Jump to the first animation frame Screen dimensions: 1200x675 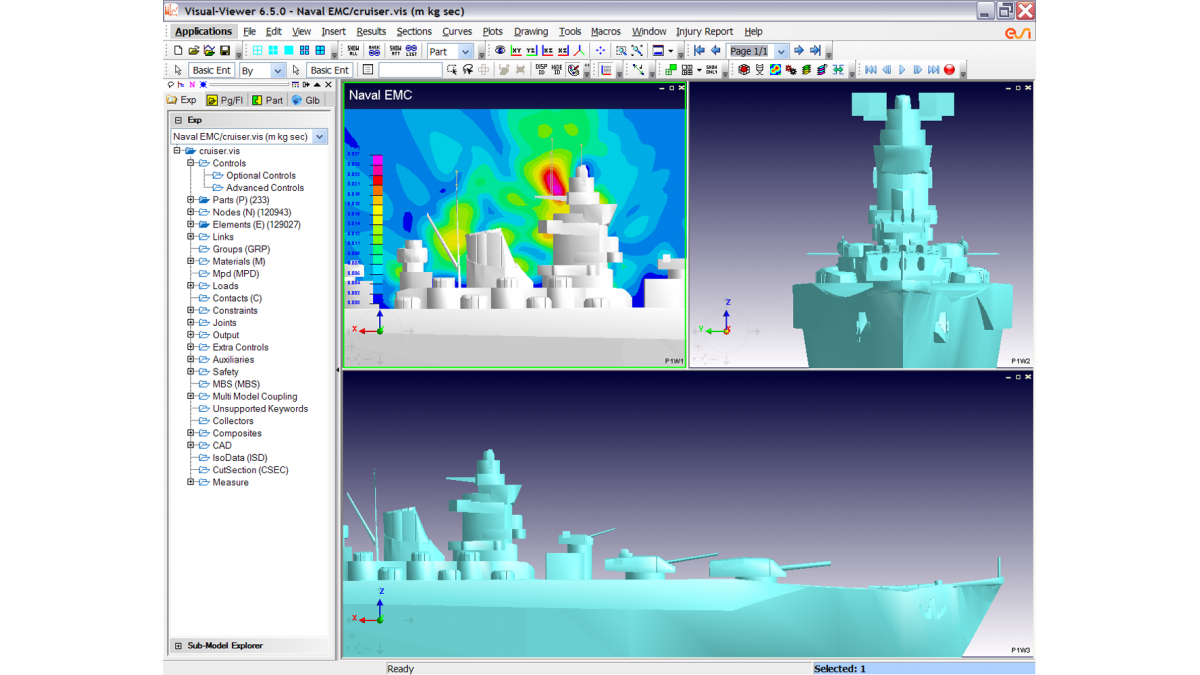[870, 70]
